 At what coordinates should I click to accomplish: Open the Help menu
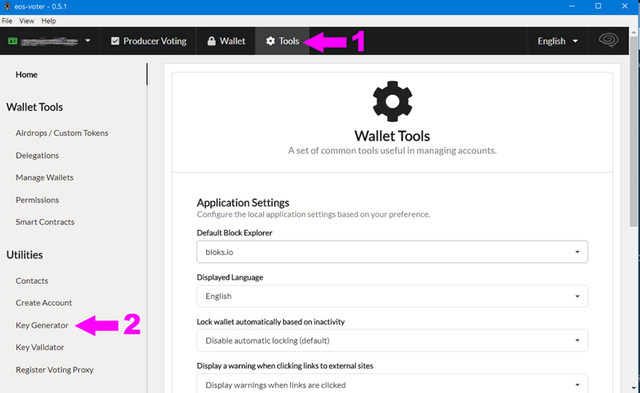[49, 21]
